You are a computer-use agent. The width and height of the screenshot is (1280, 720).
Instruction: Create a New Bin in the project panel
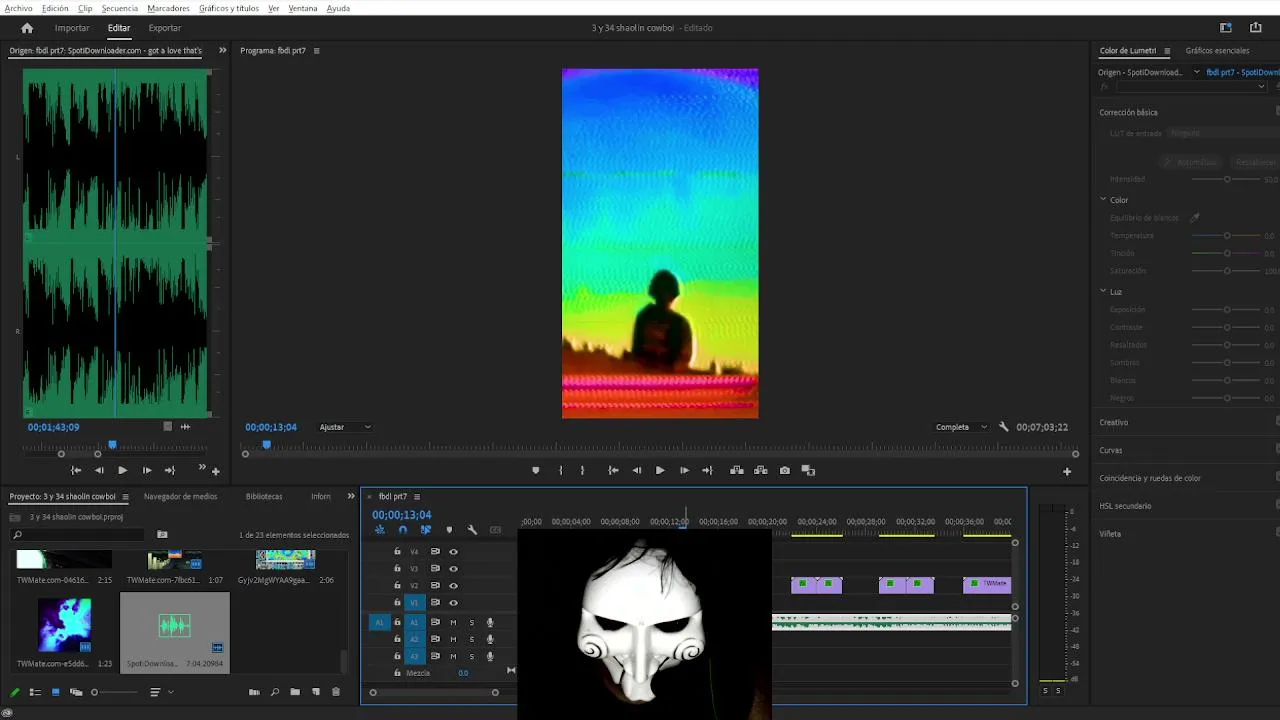coord(295,692)
